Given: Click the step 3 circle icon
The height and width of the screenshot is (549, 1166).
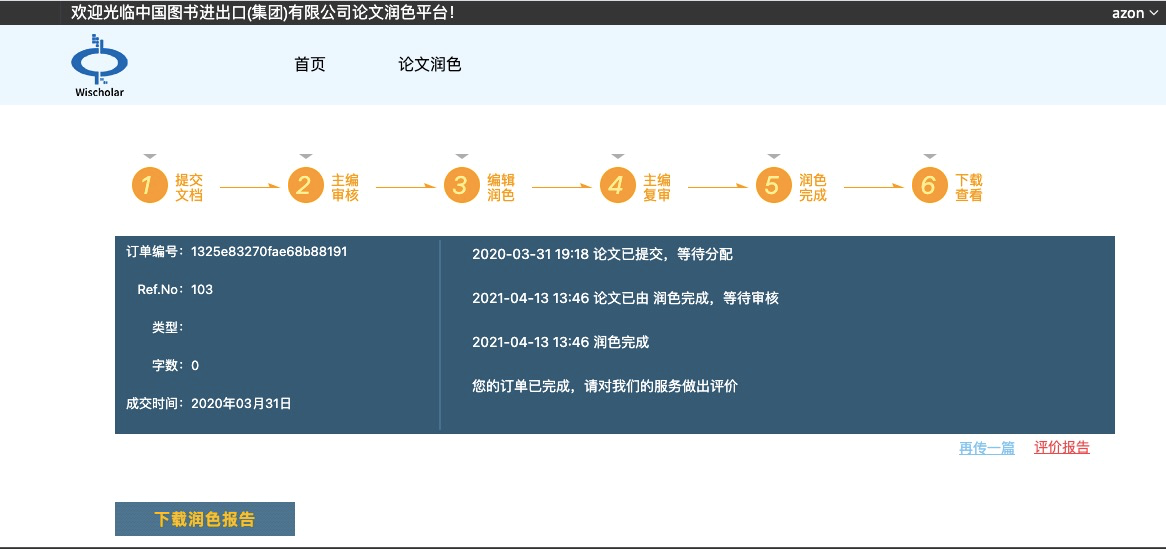Looking at the screenshot, I should tap(461, 186).
